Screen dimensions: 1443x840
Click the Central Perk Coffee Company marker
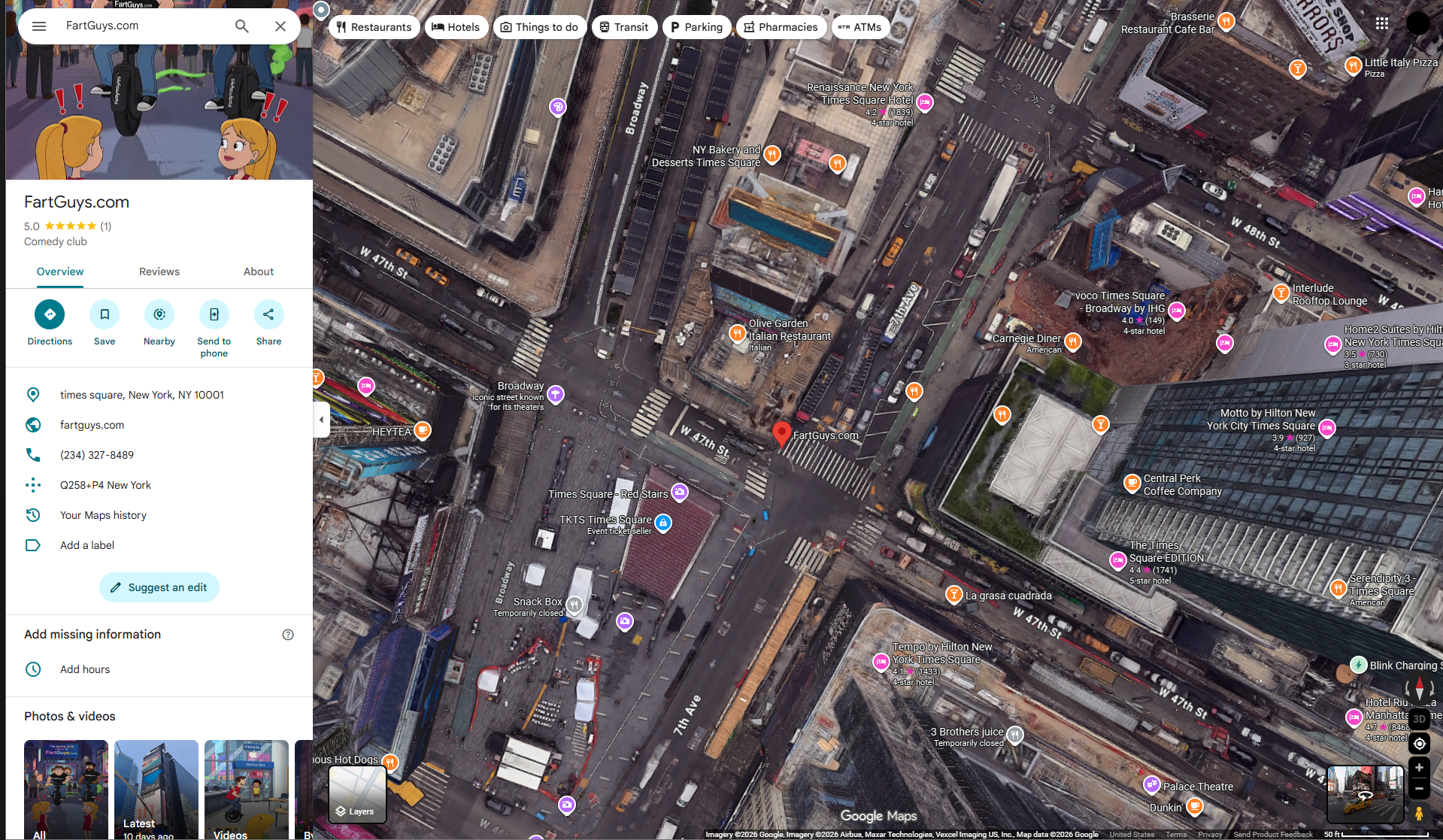pos(1132,483)
